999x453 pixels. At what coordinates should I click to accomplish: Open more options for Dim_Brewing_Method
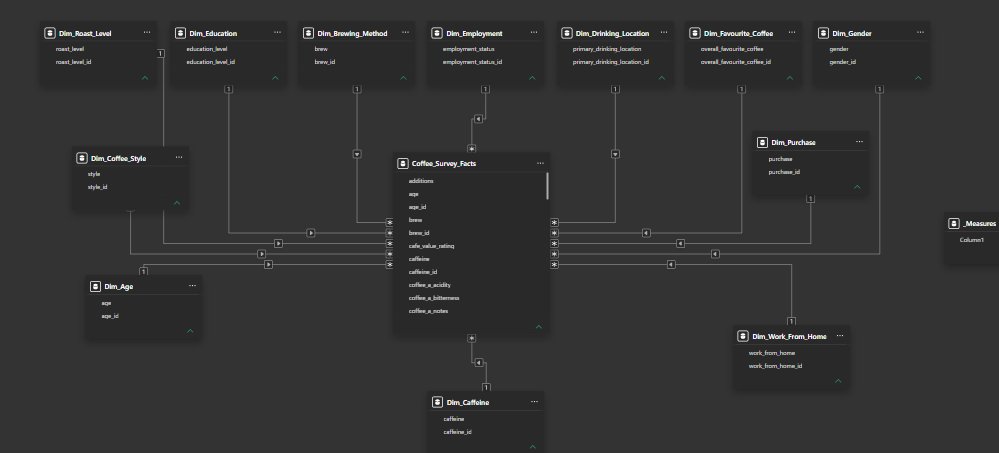(406, 32)
